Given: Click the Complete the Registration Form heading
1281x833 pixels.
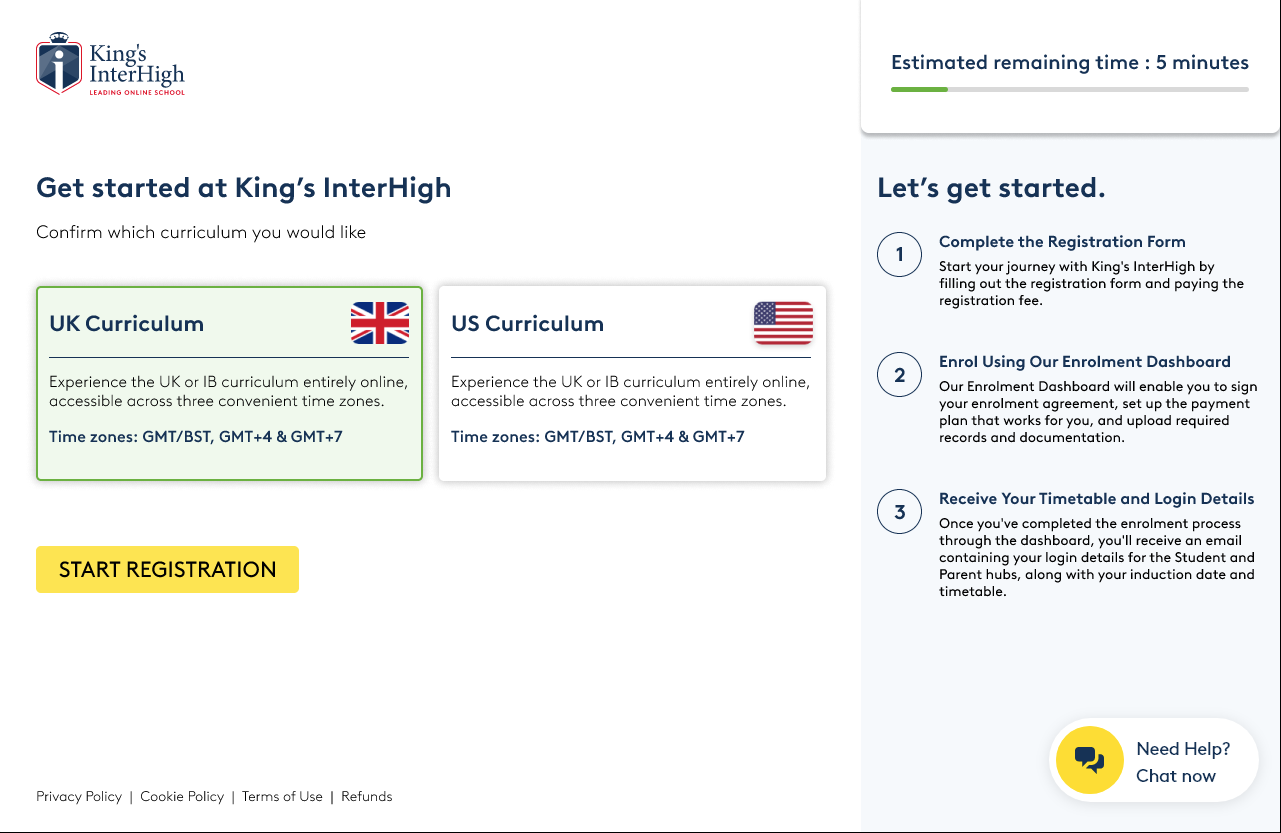Looking at the screenshot, I should [1062, 242].
